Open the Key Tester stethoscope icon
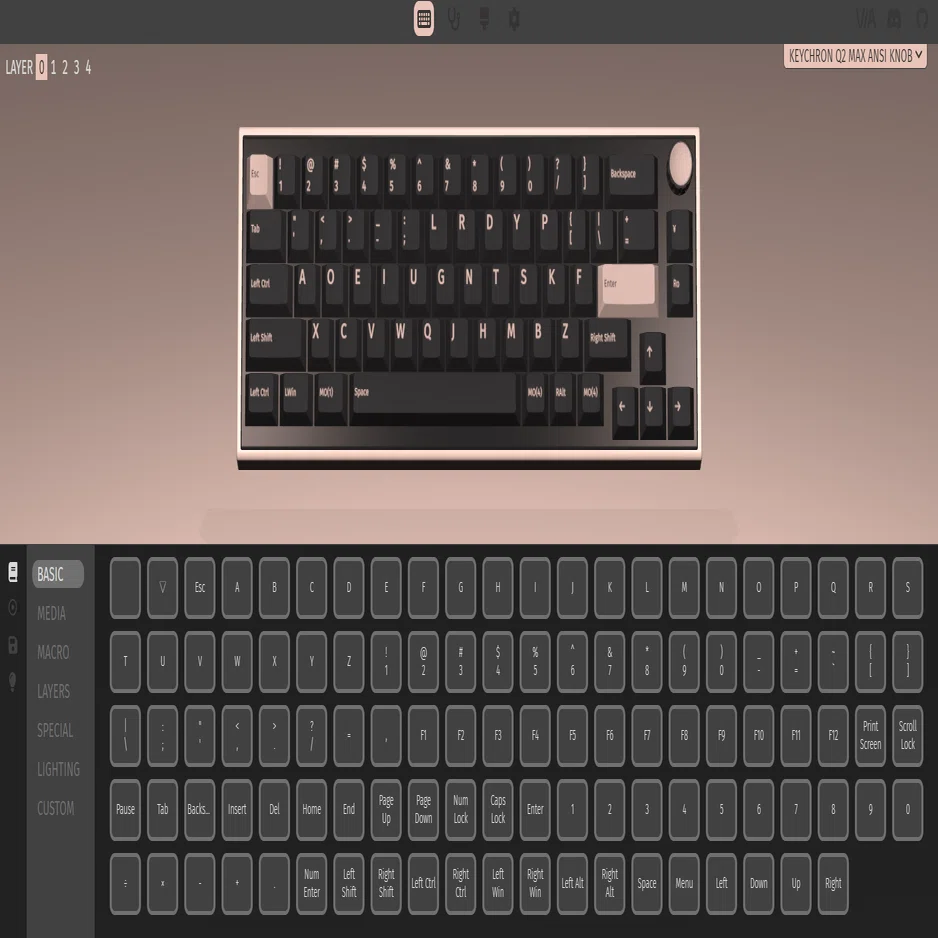This screenshot has height=938, width=938. [454, 19]
